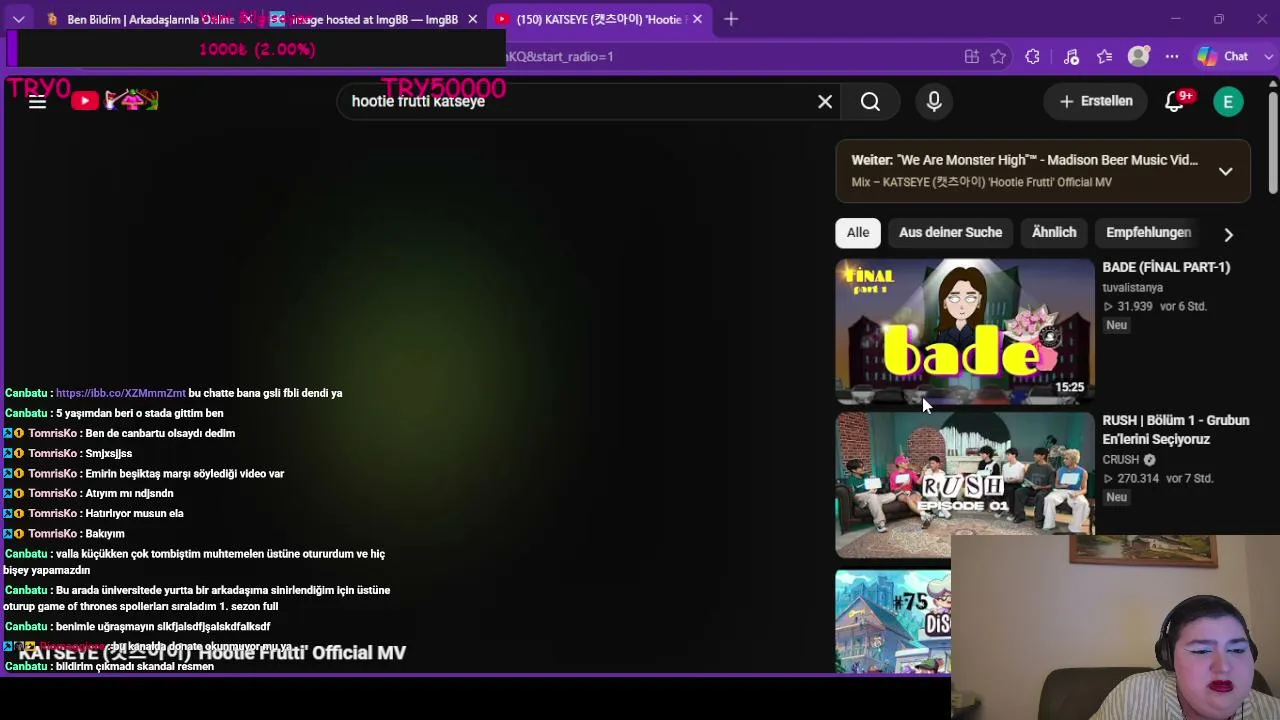
Task: Open RUSH Bölüm 1 video thumbnail
Action: point(965,484)
